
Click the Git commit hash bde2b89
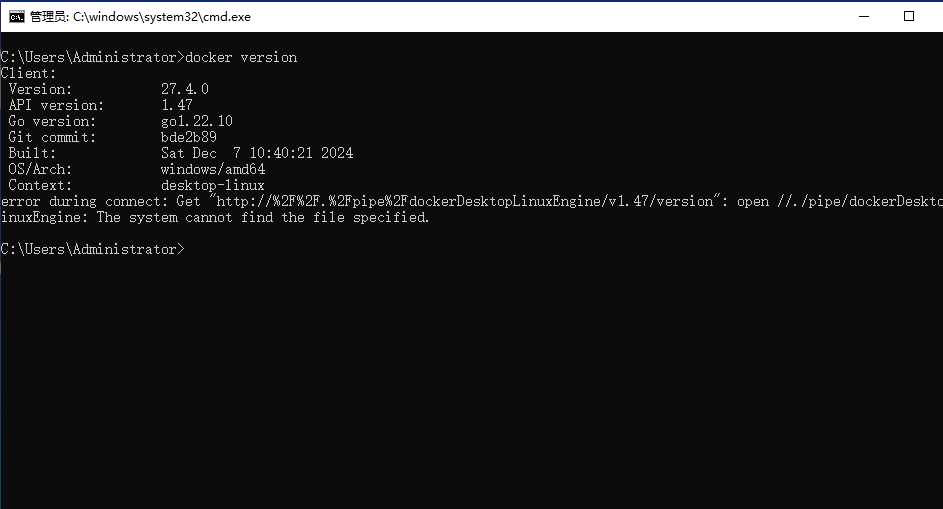coord(189,137)
